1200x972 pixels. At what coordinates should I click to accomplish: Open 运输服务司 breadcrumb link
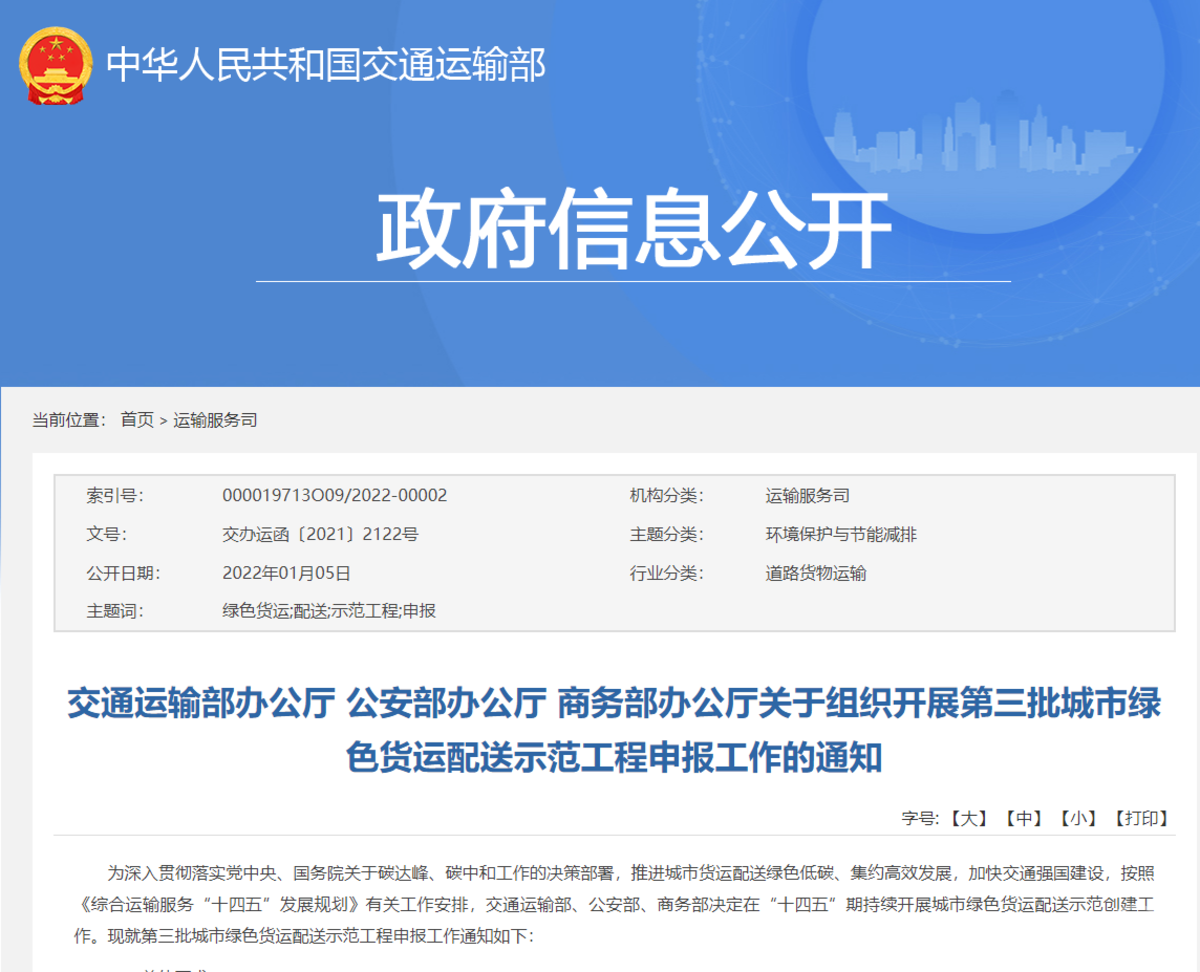click(x=215, y=420)
